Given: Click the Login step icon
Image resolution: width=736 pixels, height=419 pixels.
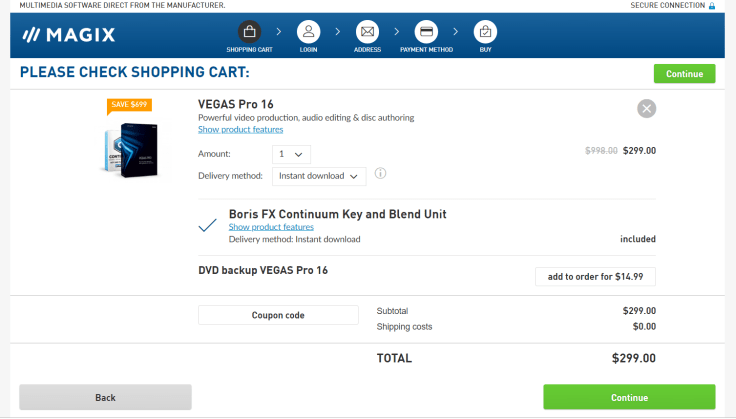Looking at the screenshot, I should pos(309,32).
